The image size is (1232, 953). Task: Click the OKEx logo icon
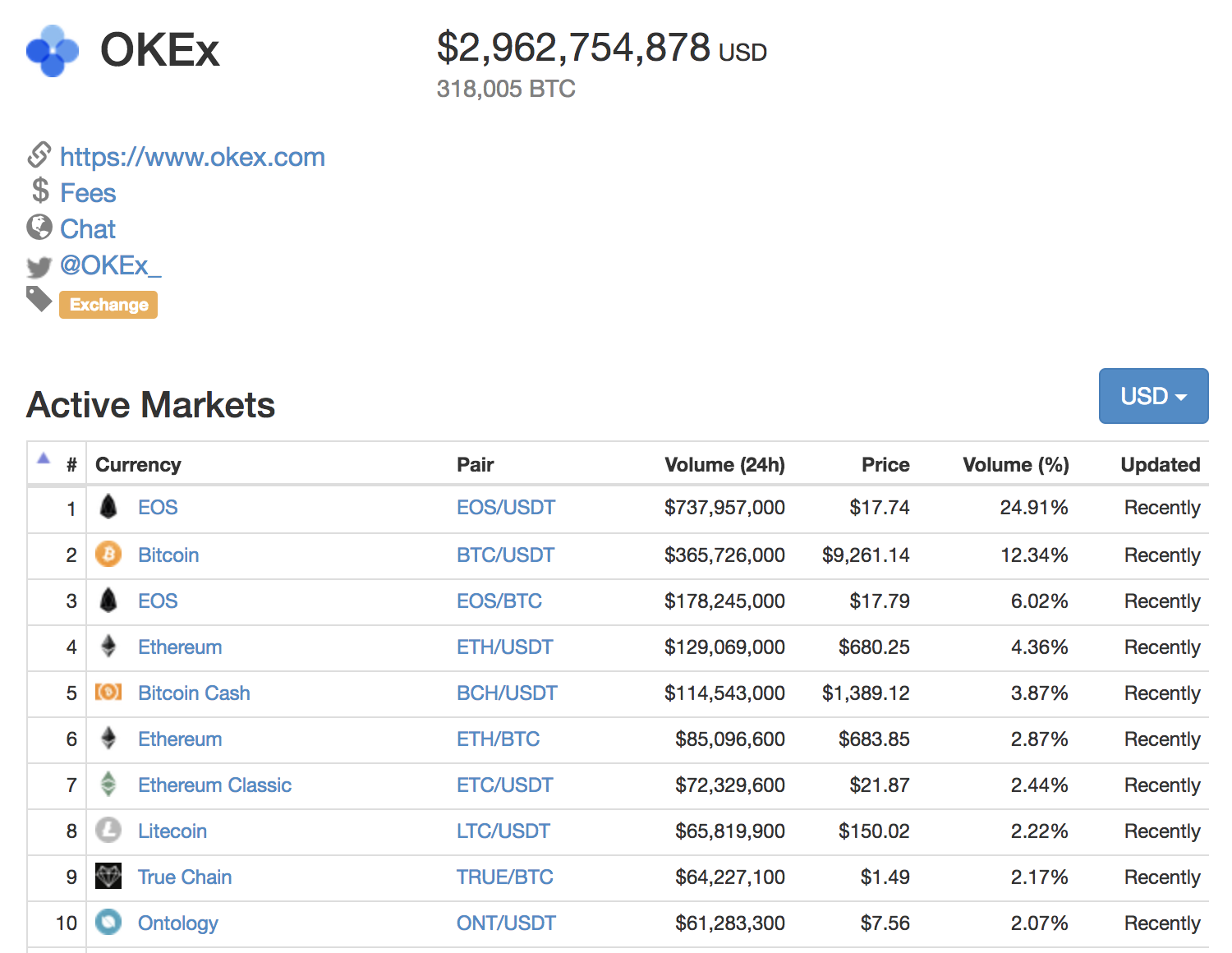(53, 51)
